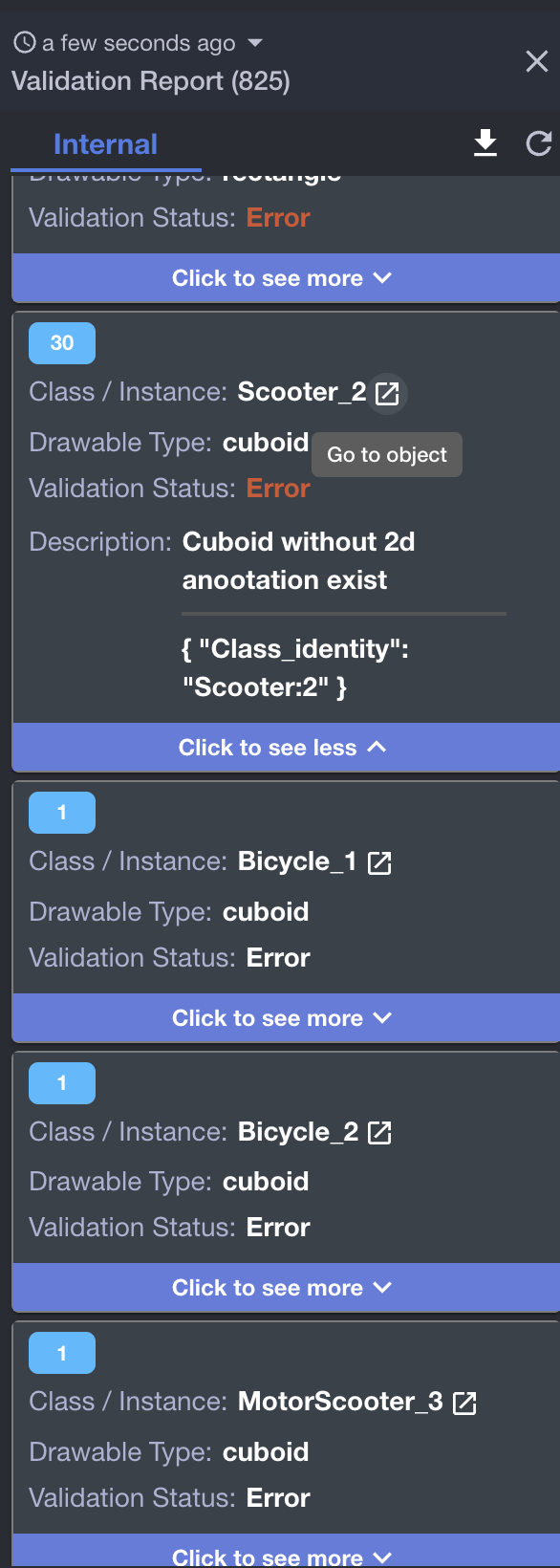Go to Bicycle_2 object icon
Viewport: 560px width, 1568px height.
pyautogui.click(x=379, y=1133)
